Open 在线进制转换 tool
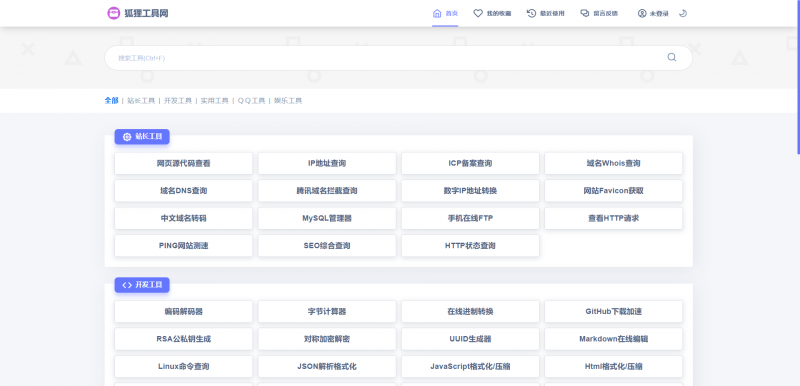 tap(470, 312)
